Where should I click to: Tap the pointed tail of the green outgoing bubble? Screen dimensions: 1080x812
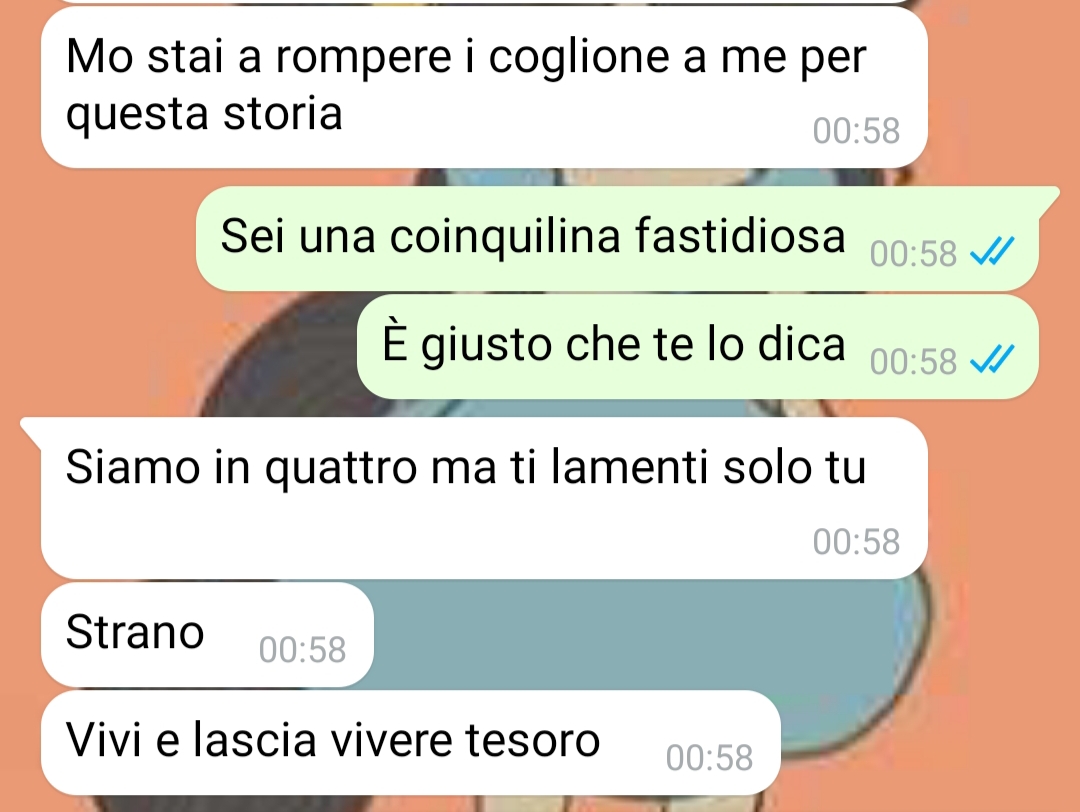click(x=1048, y=196)
